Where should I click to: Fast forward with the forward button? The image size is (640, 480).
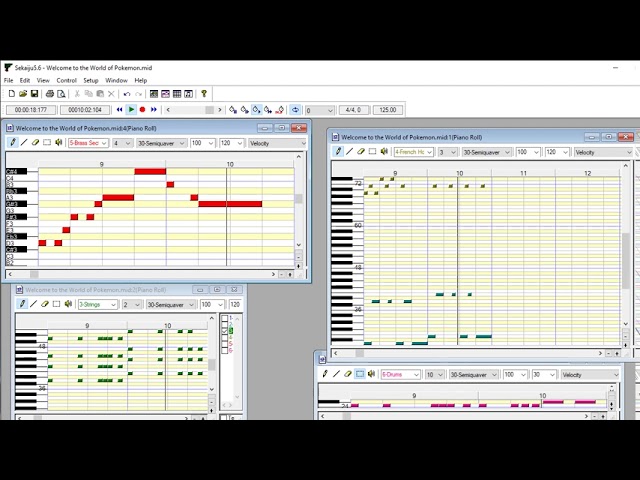pos(154,109)
